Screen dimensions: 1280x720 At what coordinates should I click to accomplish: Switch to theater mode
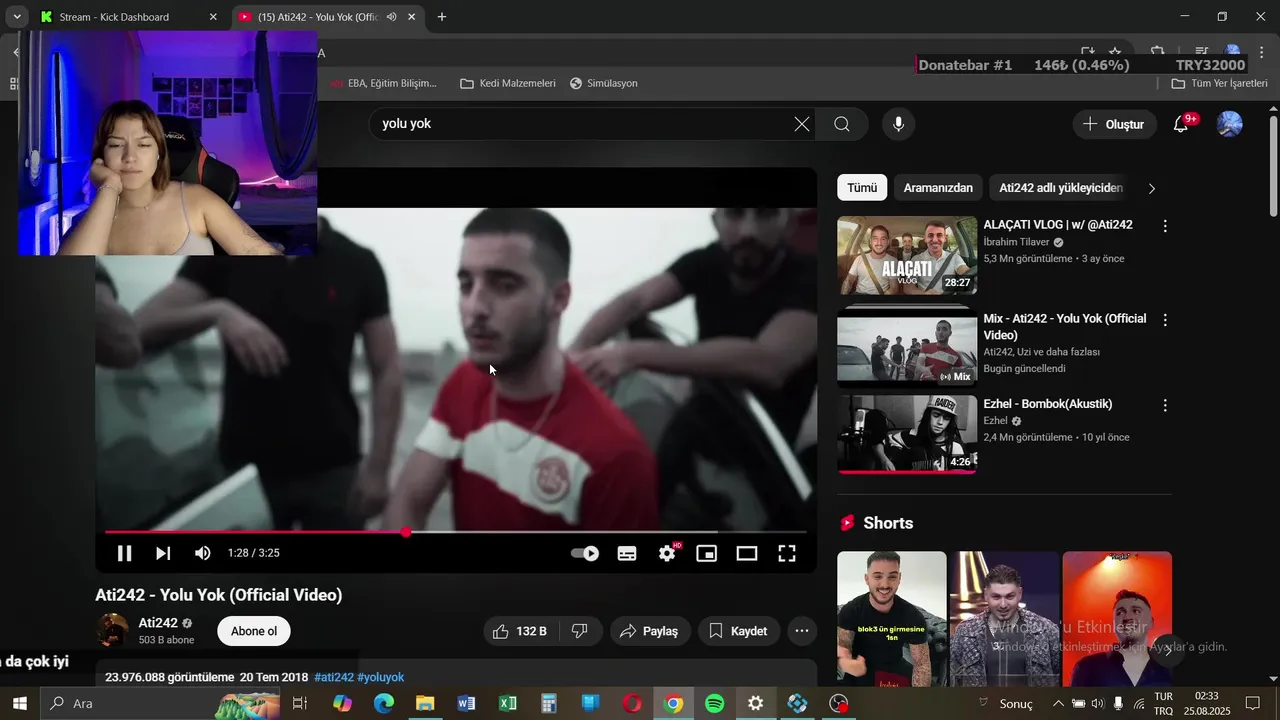[x=747, y=553]
